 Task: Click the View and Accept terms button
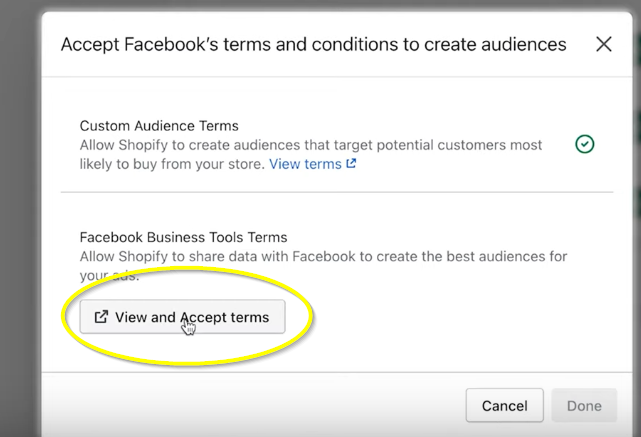pyautogui.click(x=182, y=317)
